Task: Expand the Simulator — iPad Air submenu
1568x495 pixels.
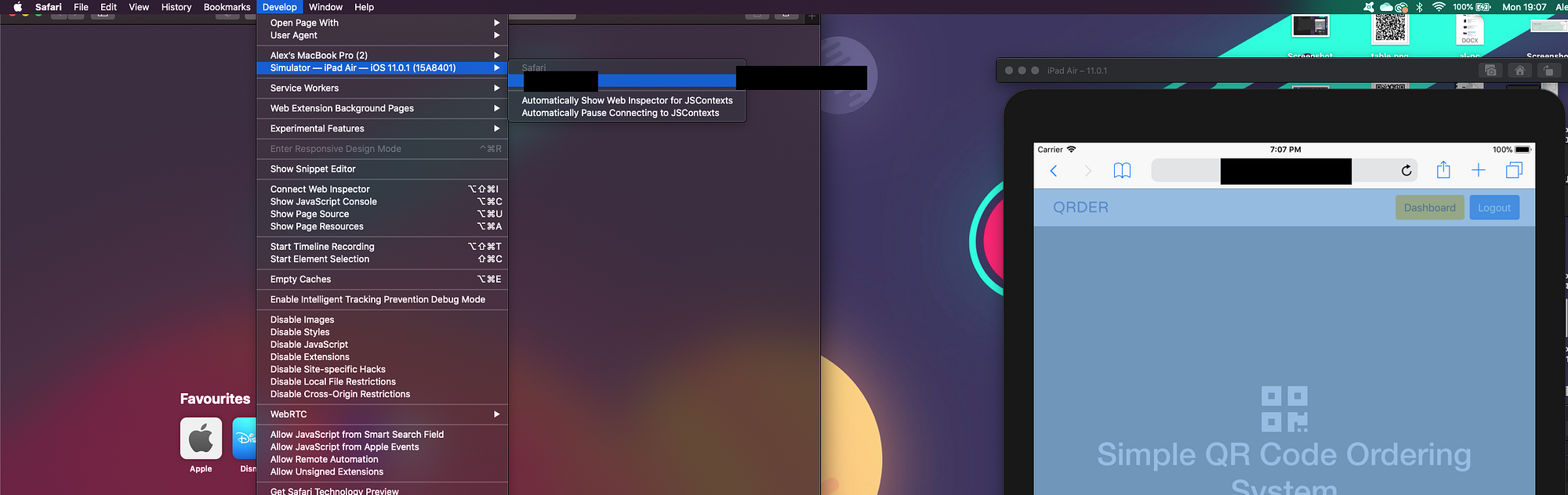Action: click(x=382, y=68)
